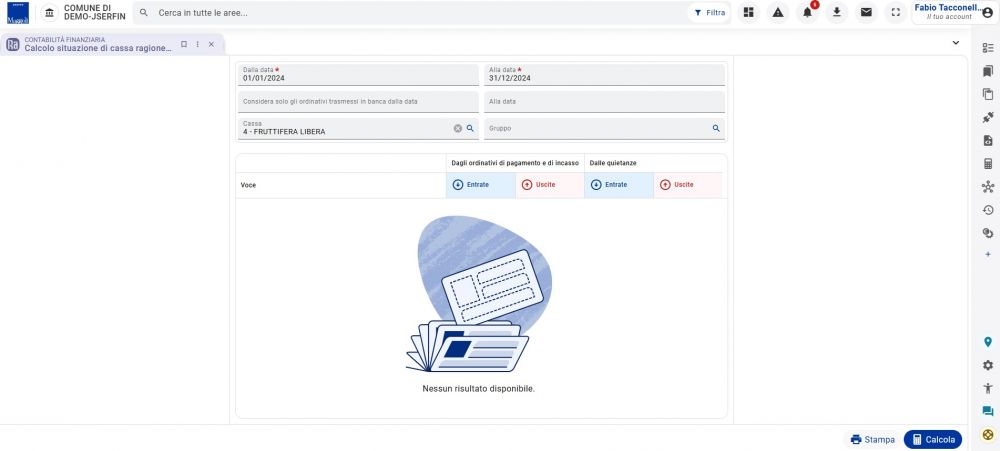
Task: Open the accessibility figure icon
Action: tap(988, 388)
